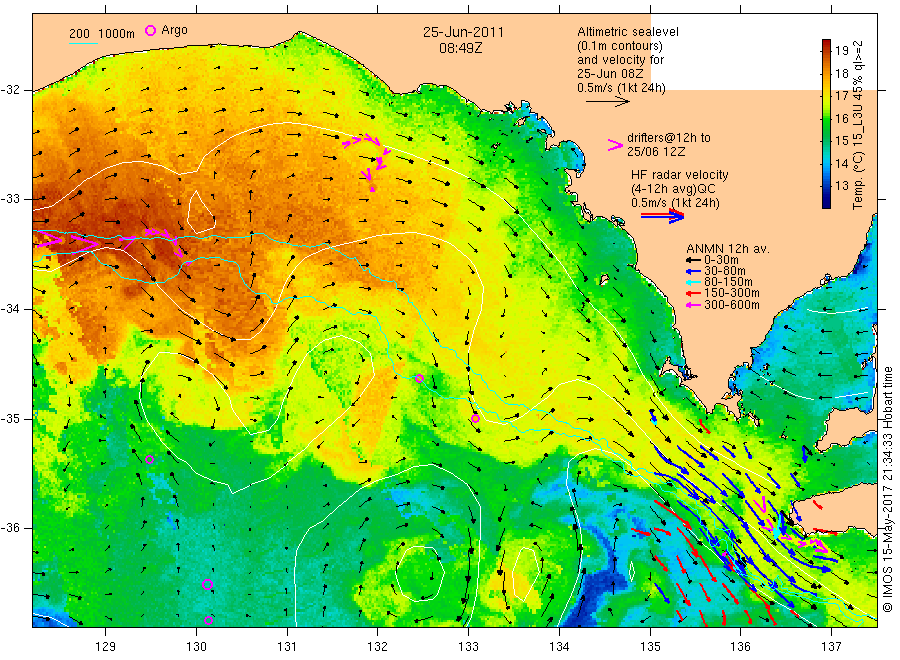Click the altimetric velocity scale arrow

pyautogui.click(x=607, y=102)
